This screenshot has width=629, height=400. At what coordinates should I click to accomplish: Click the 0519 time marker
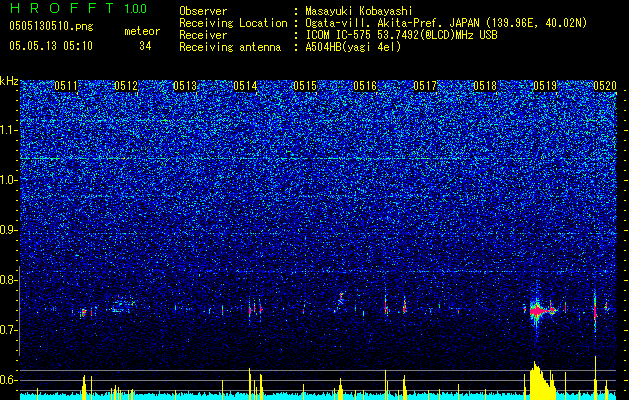point(545,86)
